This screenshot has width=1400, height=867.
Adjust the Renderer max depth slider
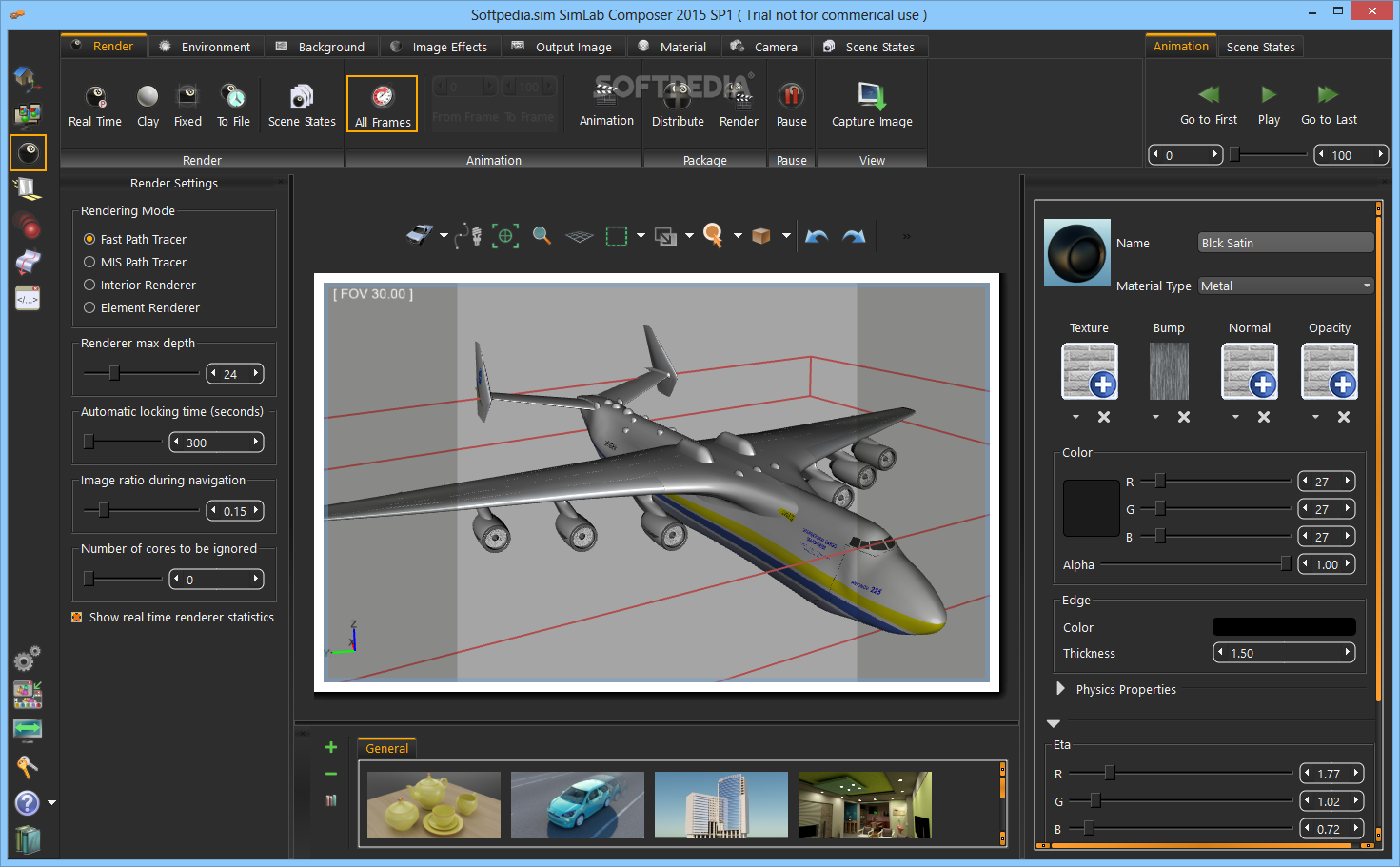click(114, 373)
